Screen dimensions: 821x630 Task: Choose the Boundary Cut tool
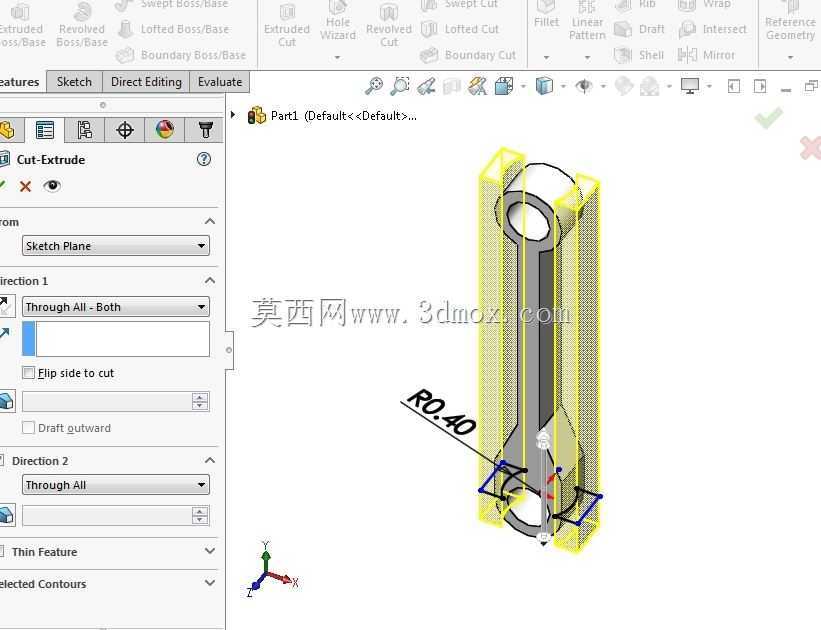pos(468,55)
